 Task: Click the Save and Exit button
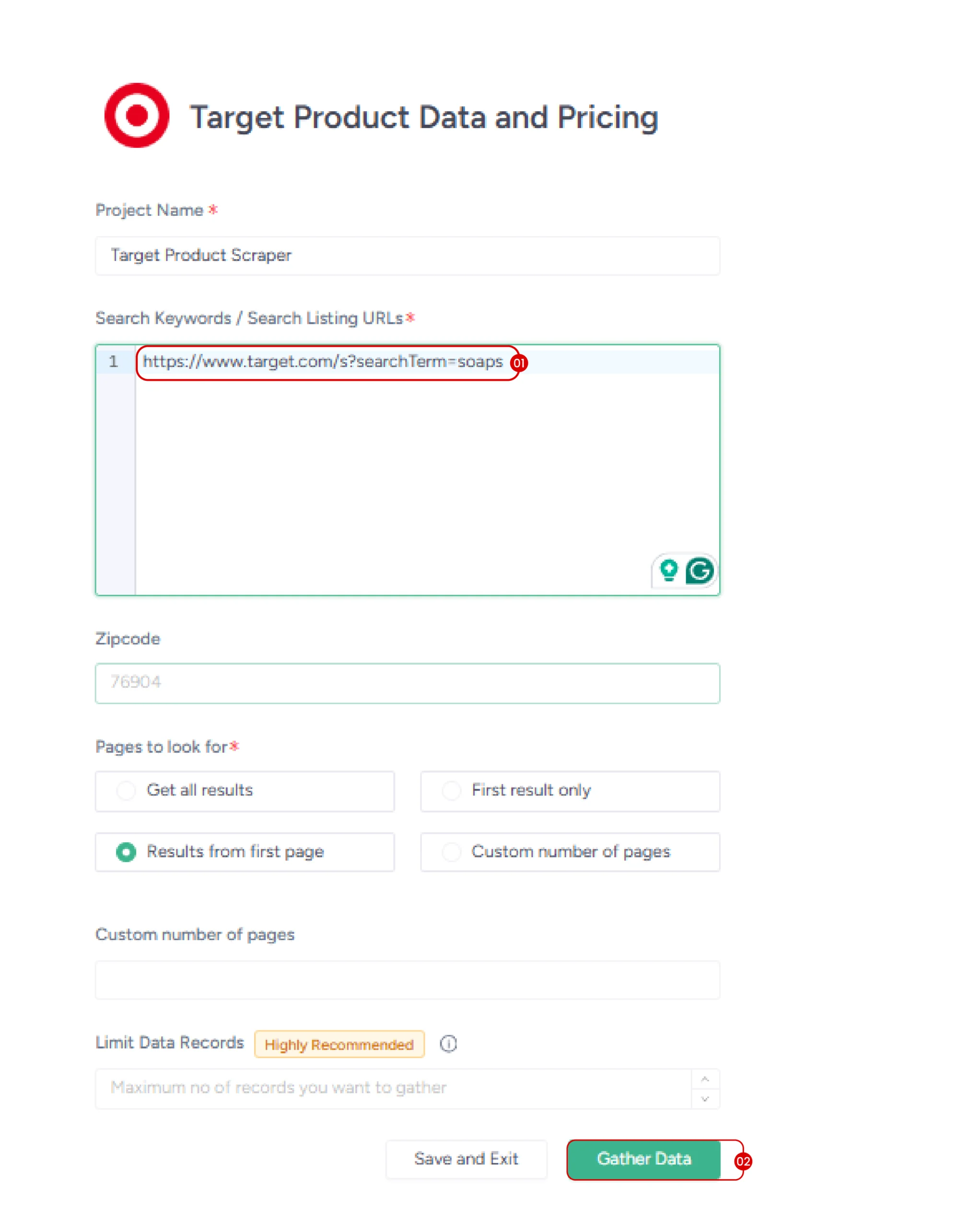pyautogui.click(x=466, y=1159)
